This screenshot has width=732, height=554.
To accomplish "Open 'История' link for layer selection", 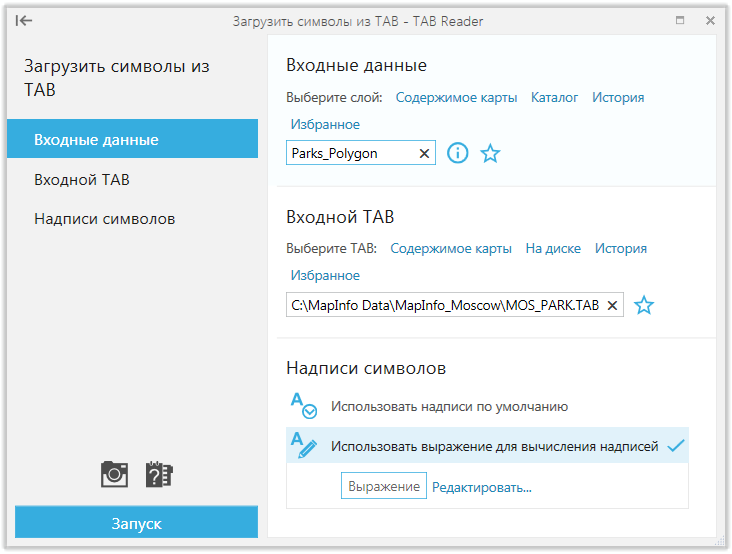I will click(618, 98).
